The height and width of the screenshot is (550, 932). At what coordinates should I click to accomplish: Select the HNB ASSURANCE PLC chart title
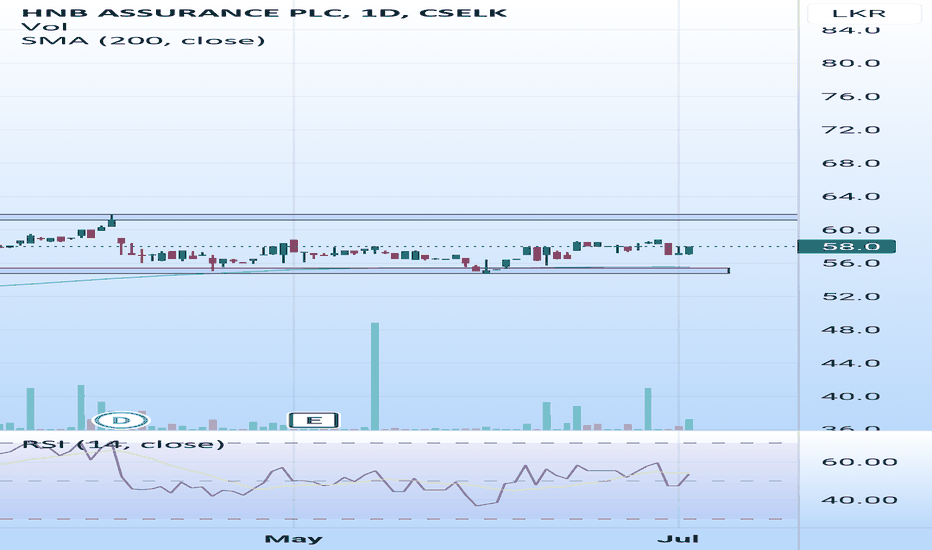click(264, 12)
